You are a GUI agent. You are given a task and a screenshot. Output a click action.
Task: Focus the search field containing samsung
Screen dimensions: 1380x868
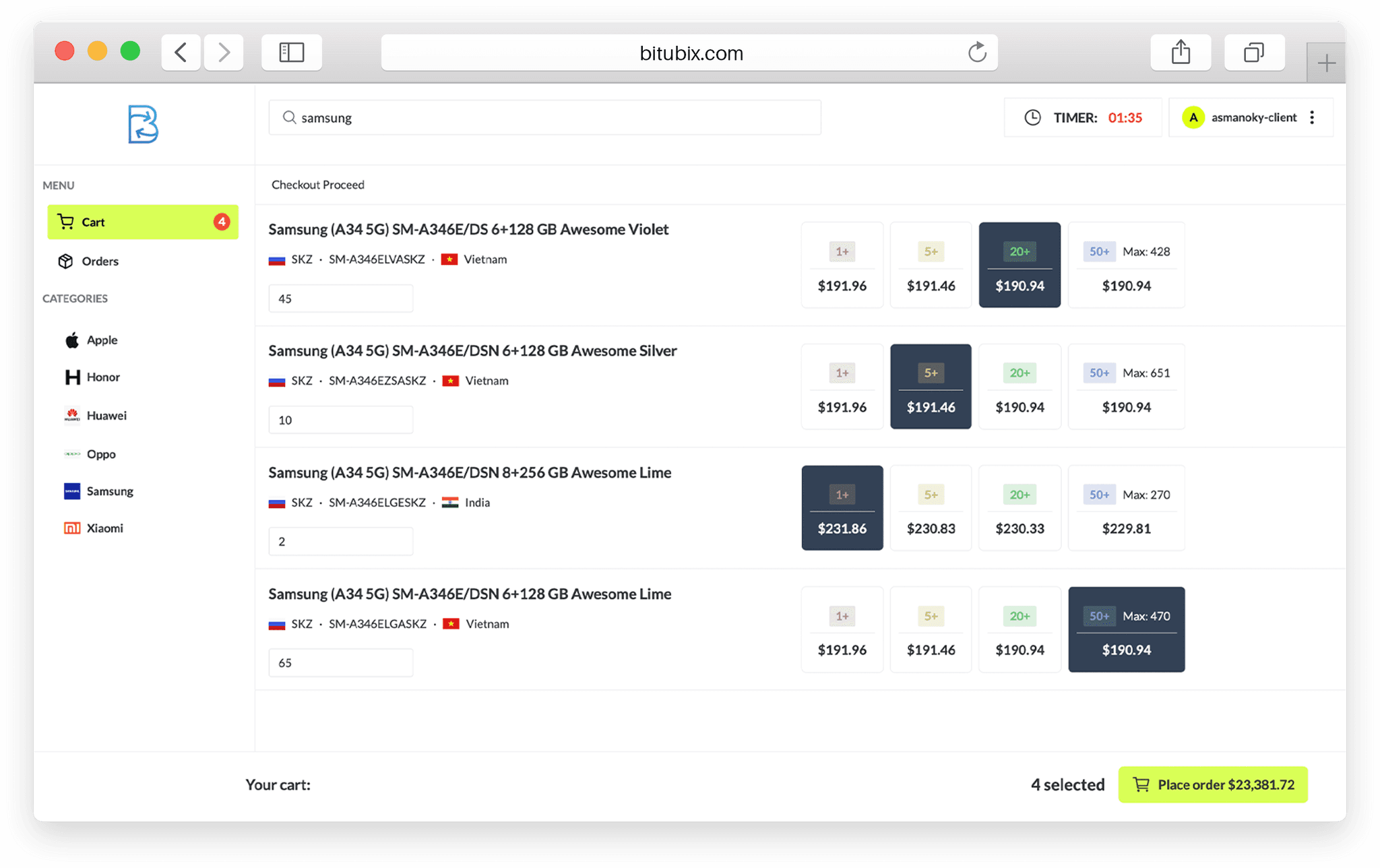(544, 117)
